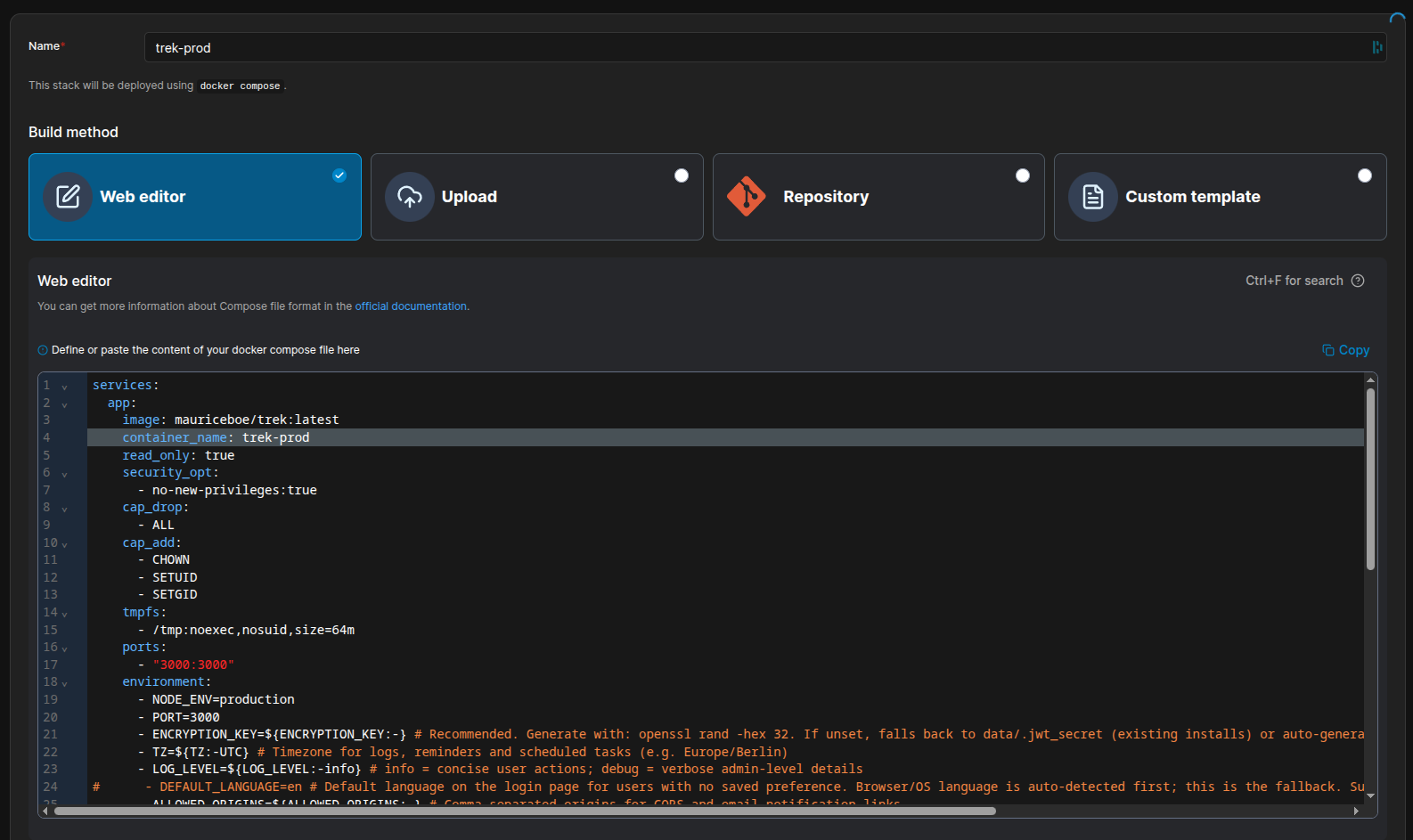The image size is (1413, 840).
Task: Select the Web editor radio option
Action: 339,175
